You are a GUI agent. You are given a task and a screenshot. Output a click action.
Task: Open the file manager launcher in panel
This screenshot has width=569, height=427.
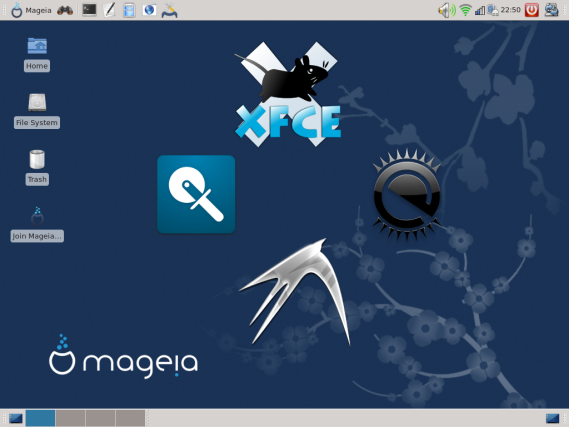(x=129, y=10)
